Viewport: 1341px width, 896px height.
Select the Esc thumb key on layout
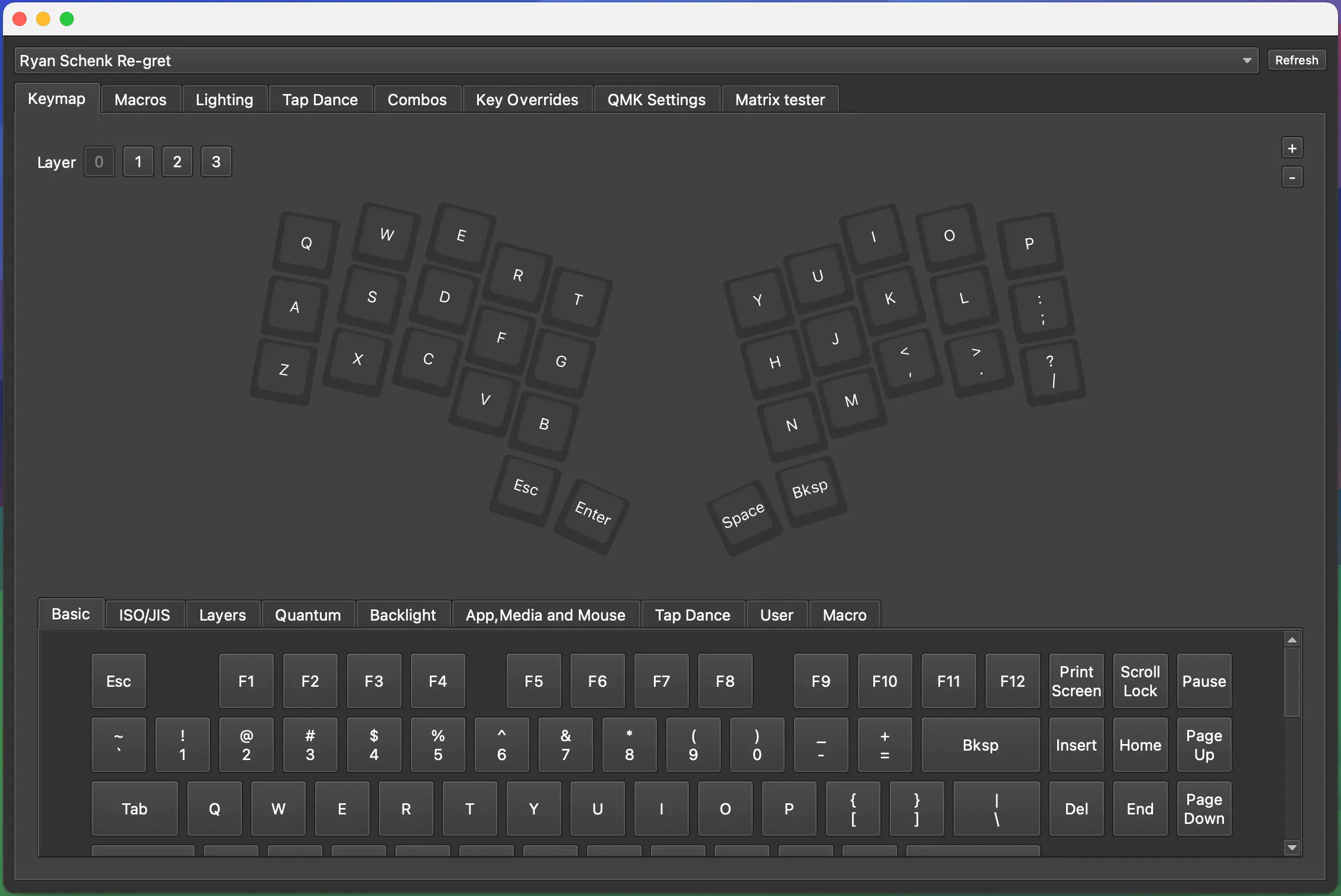coord(525,488)
